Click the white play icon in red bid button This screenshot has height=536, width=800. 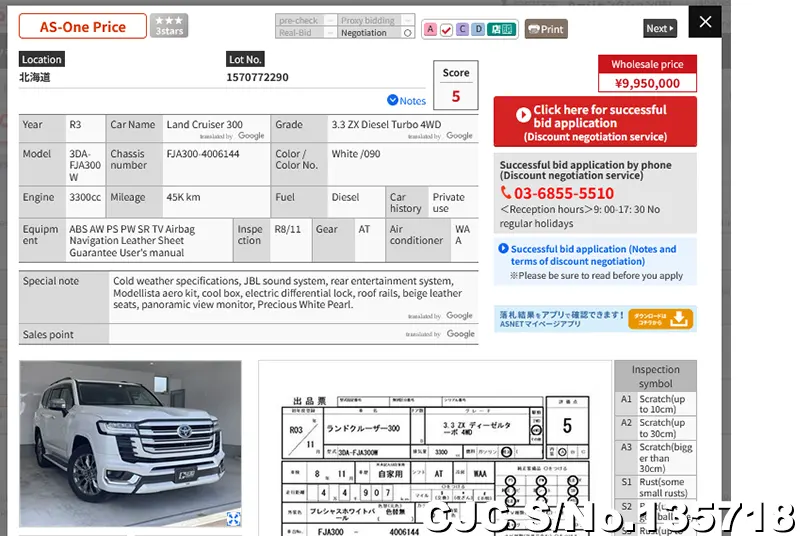[x=523, y=115]
